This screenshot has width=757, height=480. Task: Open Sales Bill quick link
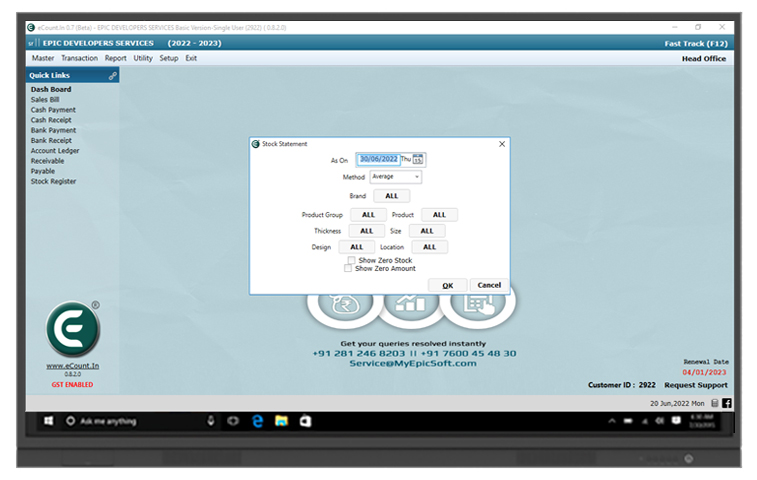tap(45, 99)
